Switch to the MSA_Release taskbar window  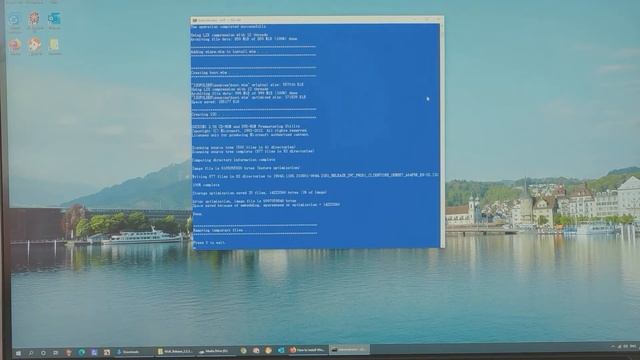tap(176, 351)
